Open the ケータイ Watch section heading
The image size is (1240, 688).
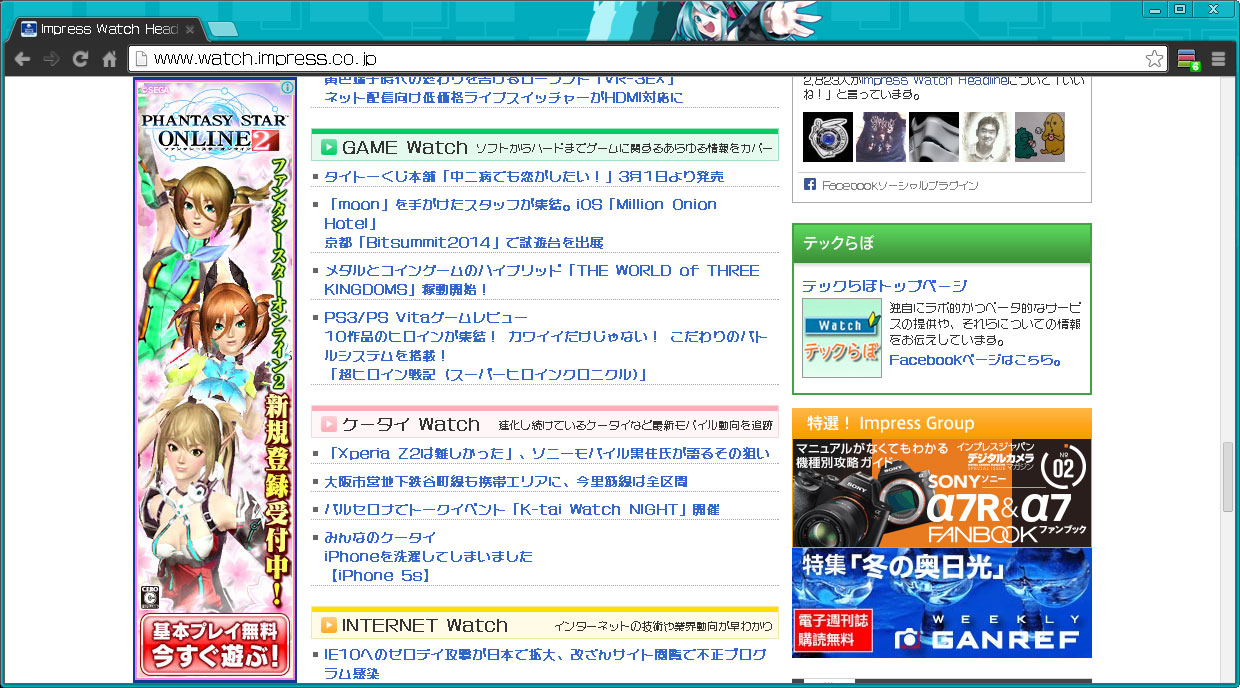pos(411,424)
